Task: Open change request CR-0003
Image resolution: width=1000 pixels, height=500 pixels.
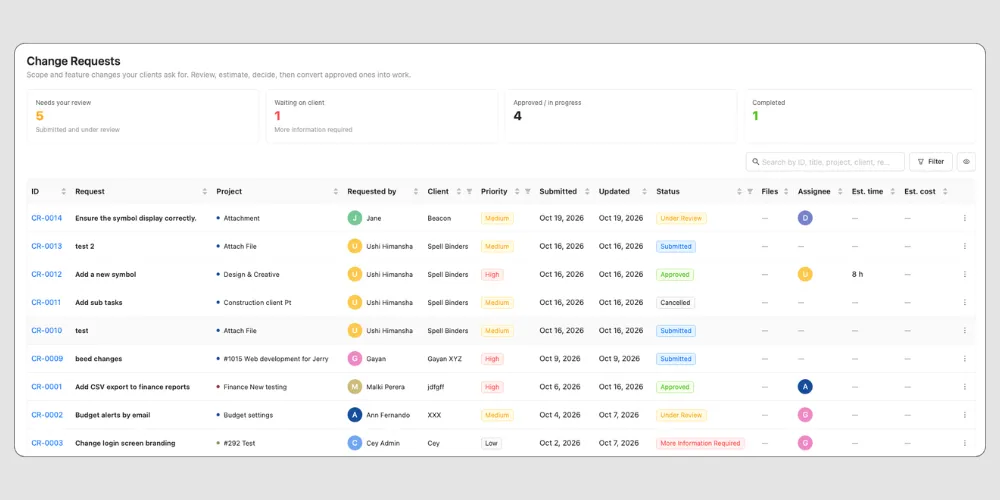Action: click(47, 443)
